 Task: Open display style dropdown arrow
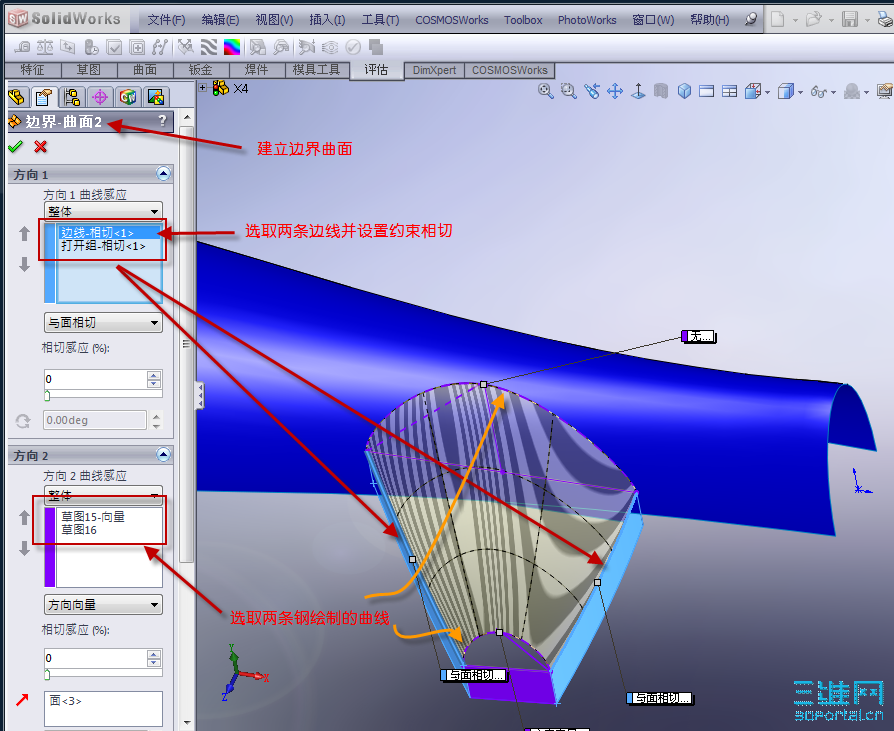coord(800,92)
